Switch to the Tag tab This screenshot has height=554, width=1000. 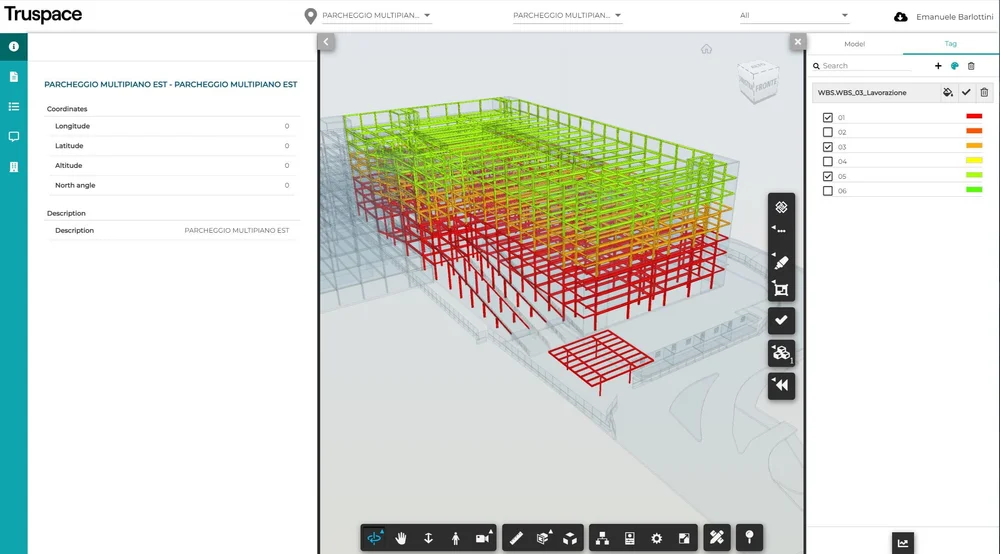click(950, 44)
